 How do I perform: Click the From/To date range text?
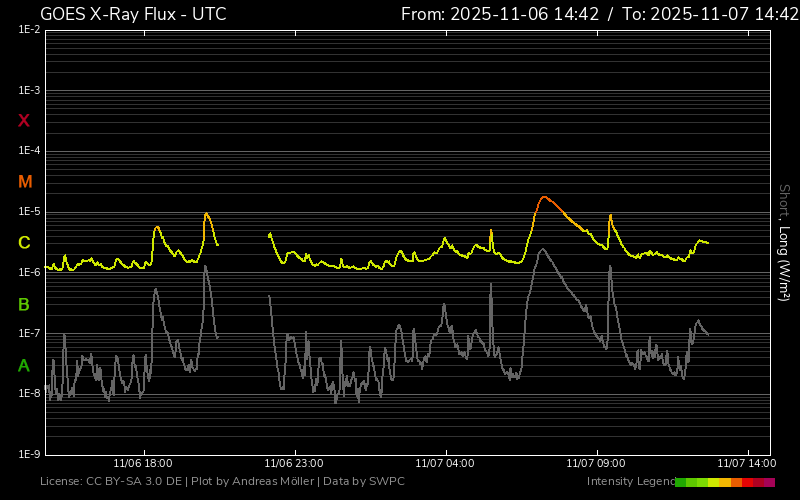tap(599, 14)
